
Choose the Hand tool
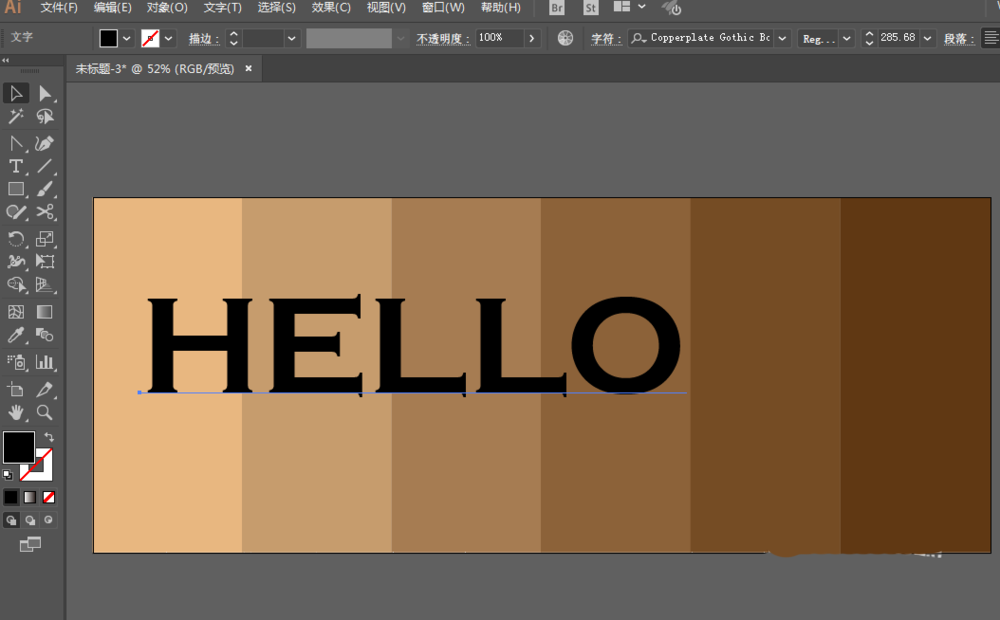coord(16,412)
